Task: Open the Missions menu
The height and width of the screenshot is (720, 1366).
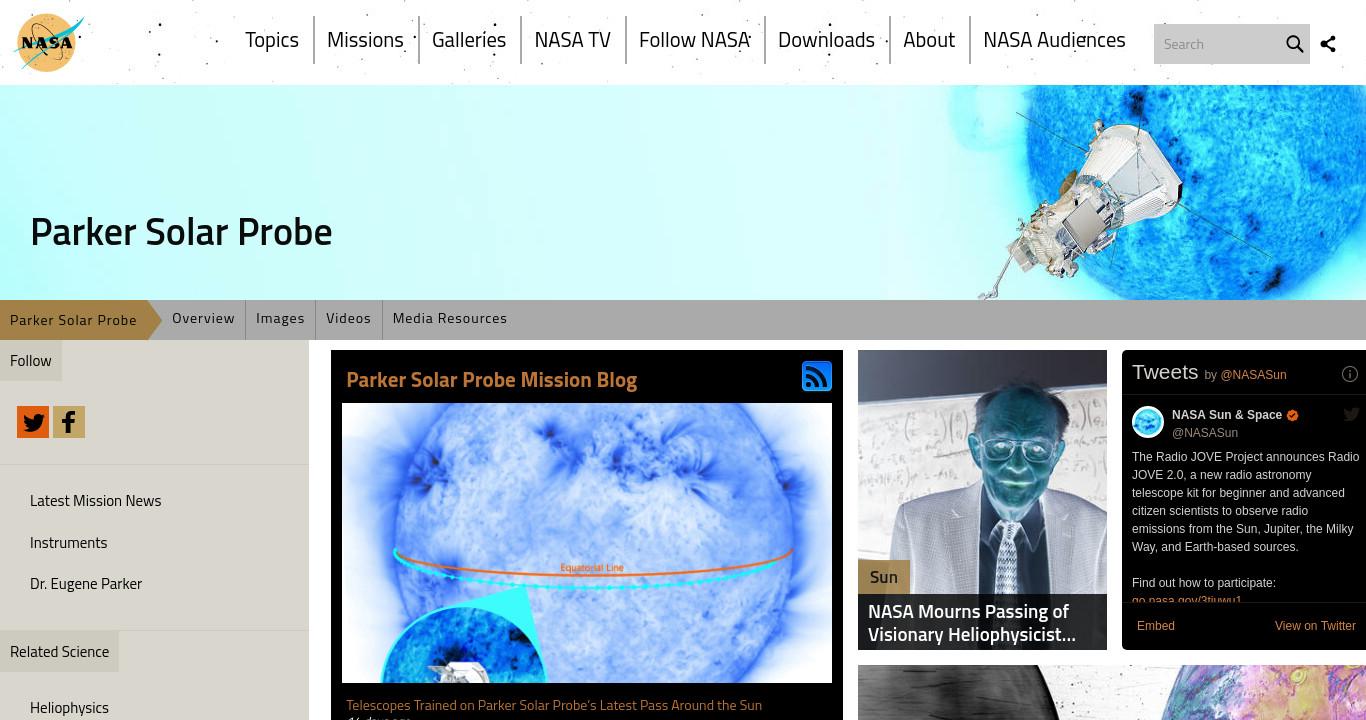Action: click(365, 40)
